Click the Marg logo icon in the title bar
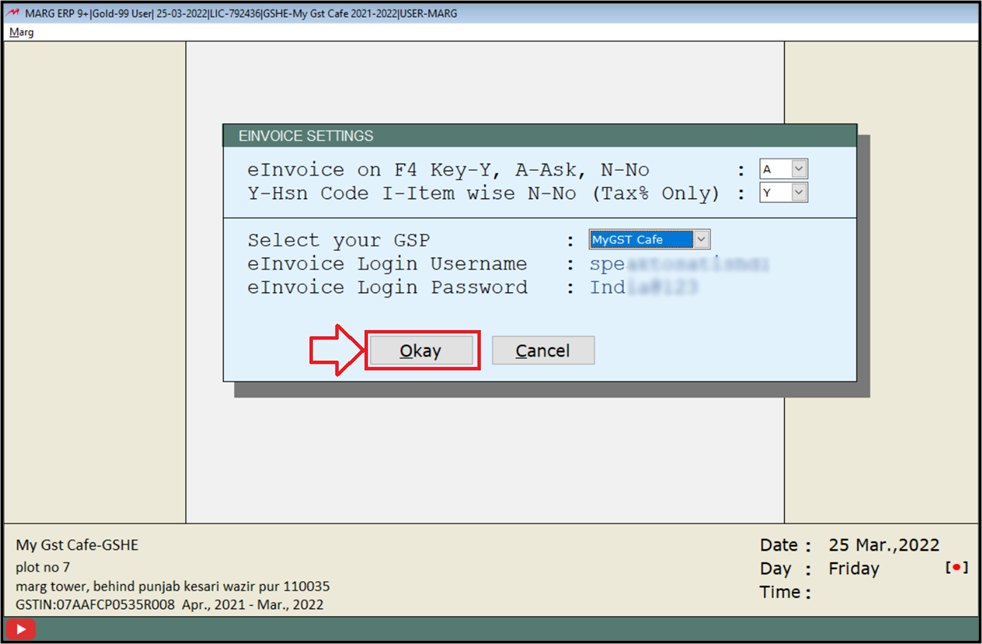The width and height of the screenshot is (982, 644). click(11, 13)
